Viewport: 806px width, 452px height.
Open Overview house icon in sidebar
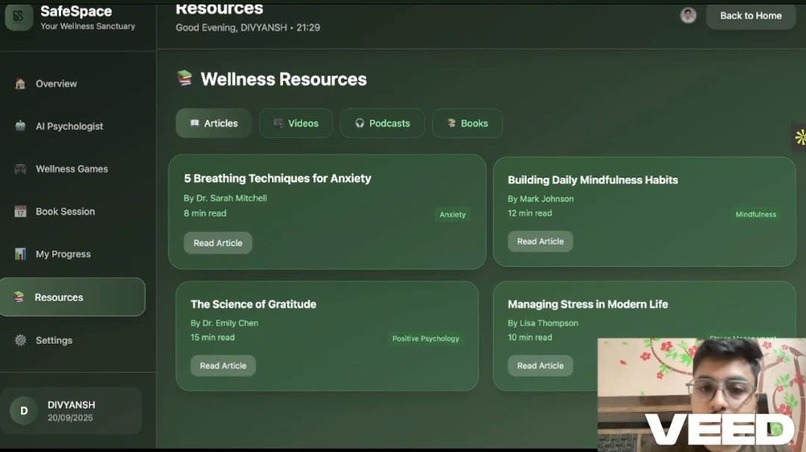[x=20, y=83]
